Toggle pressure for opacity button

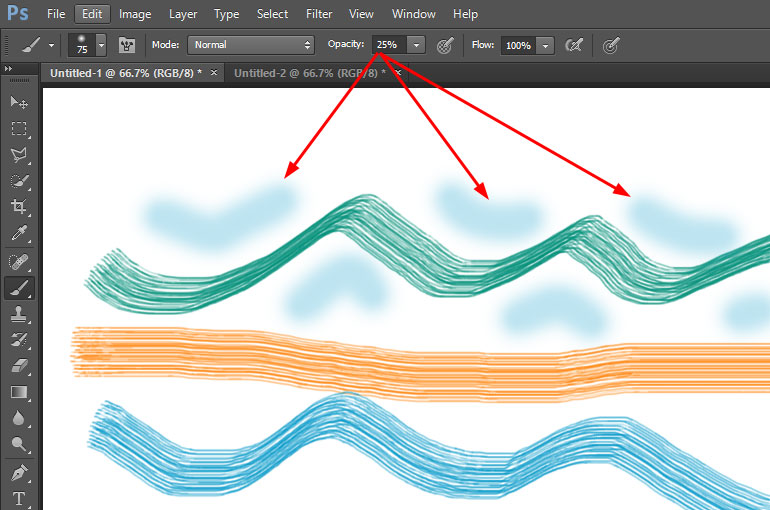click(445, 46)
